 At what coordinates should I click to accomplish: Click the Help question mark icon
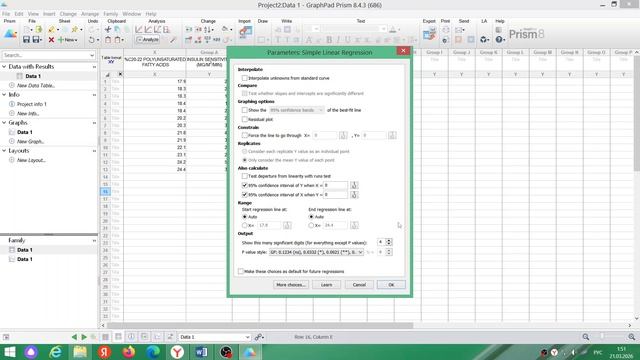coord(499,40)
